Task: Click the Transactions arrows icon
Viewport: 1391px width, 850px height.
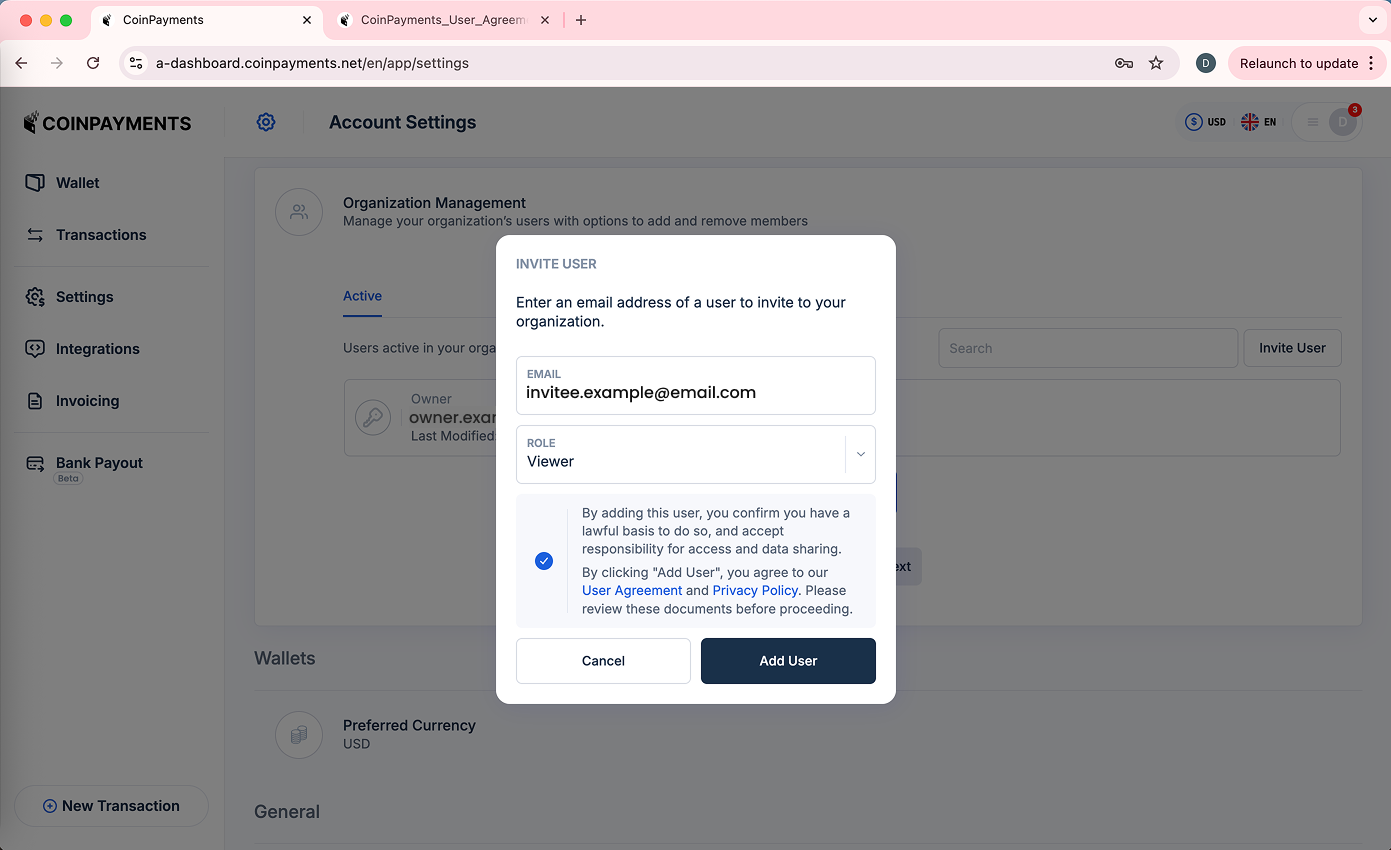Action: [35, 235]
